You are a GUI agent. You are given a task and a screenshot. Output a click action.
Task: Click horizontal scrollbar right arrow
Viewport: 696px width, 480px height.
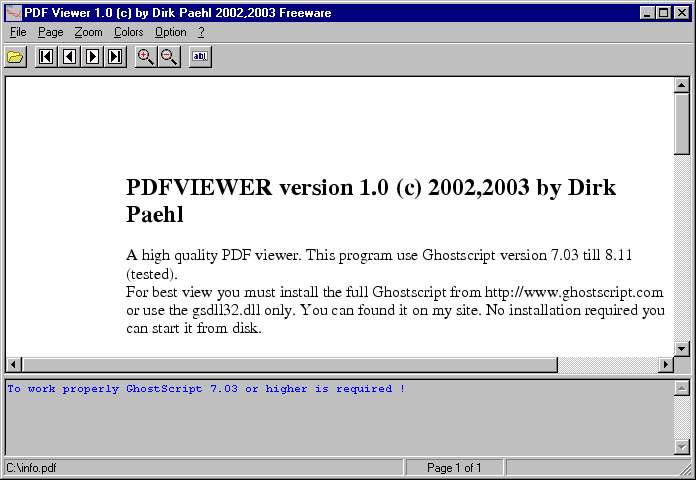tap(666, 365)
